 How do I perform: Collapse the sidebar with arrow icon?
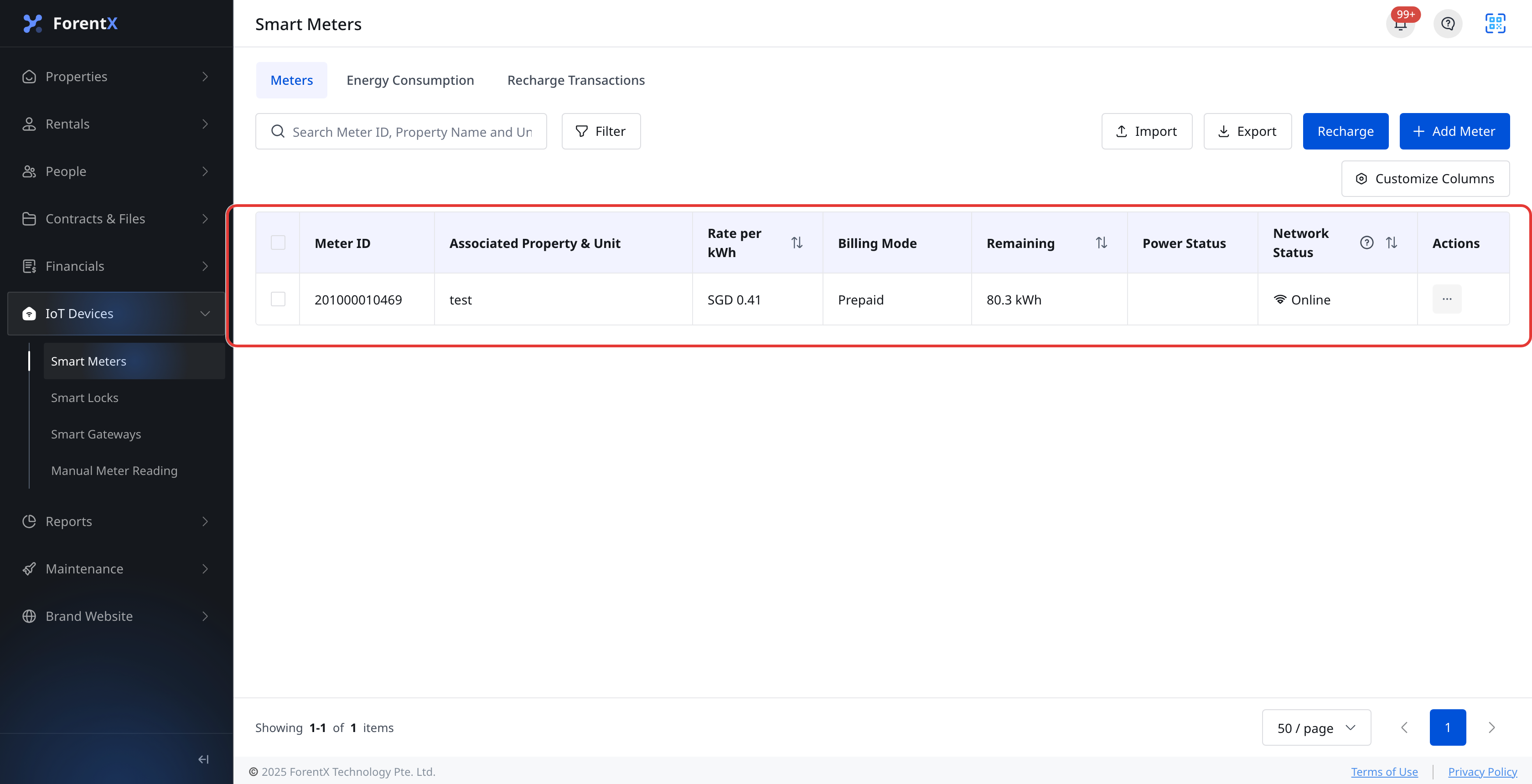(x=203, y=759)
